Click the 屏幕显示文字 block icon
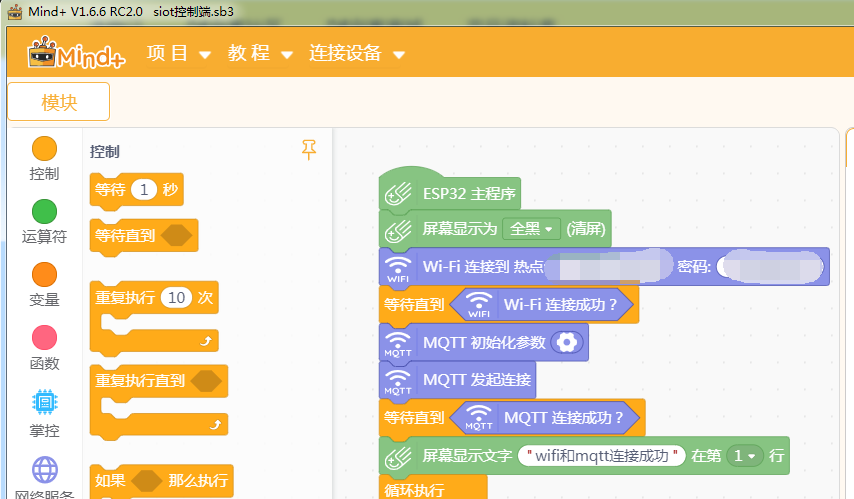This screenshot has width=854, height=499. (398, 457)
